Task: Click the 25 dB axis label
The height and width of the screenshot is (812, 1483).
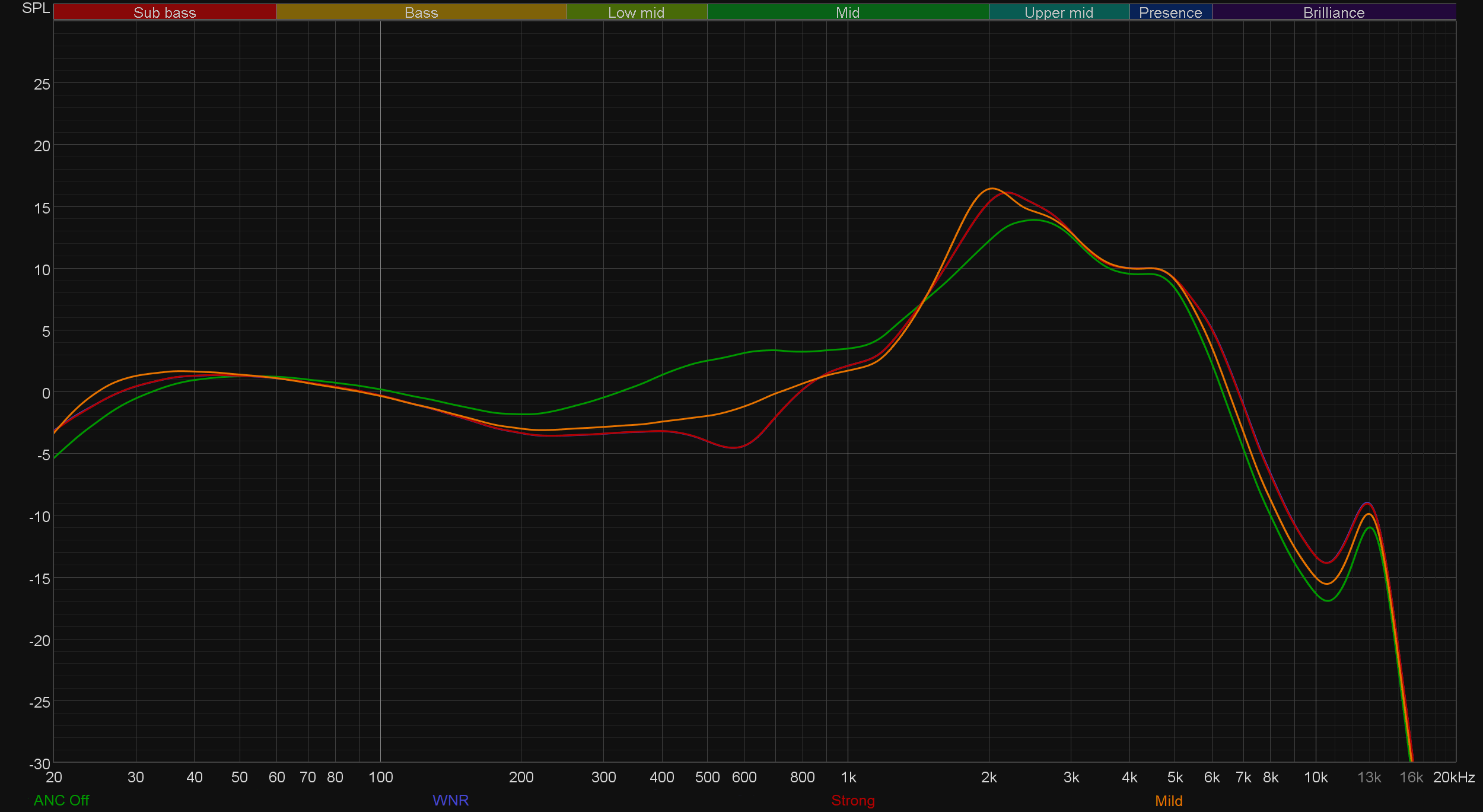Action: coord(42,84)
